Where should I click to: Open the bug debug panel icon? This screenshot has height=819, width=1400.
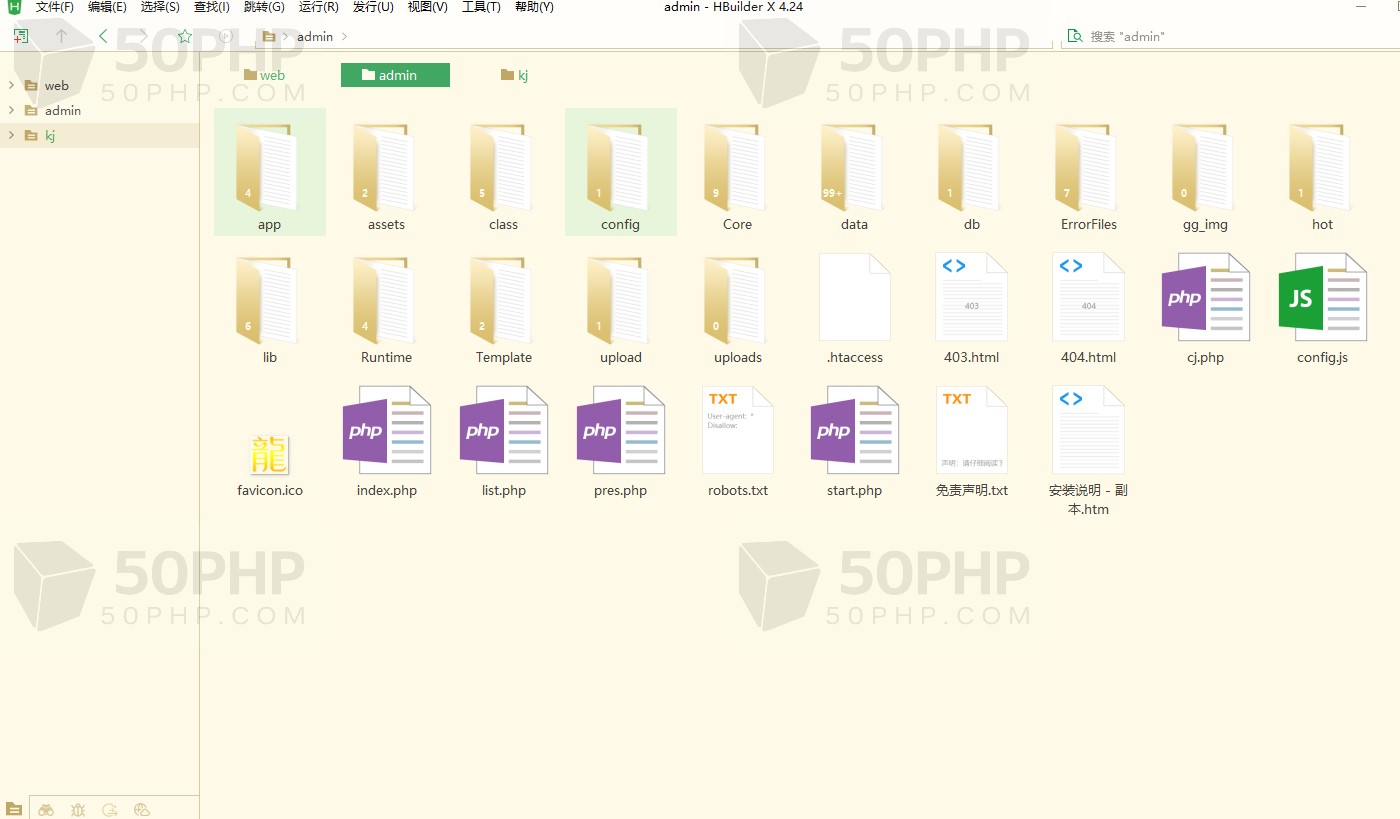[78, 810]
